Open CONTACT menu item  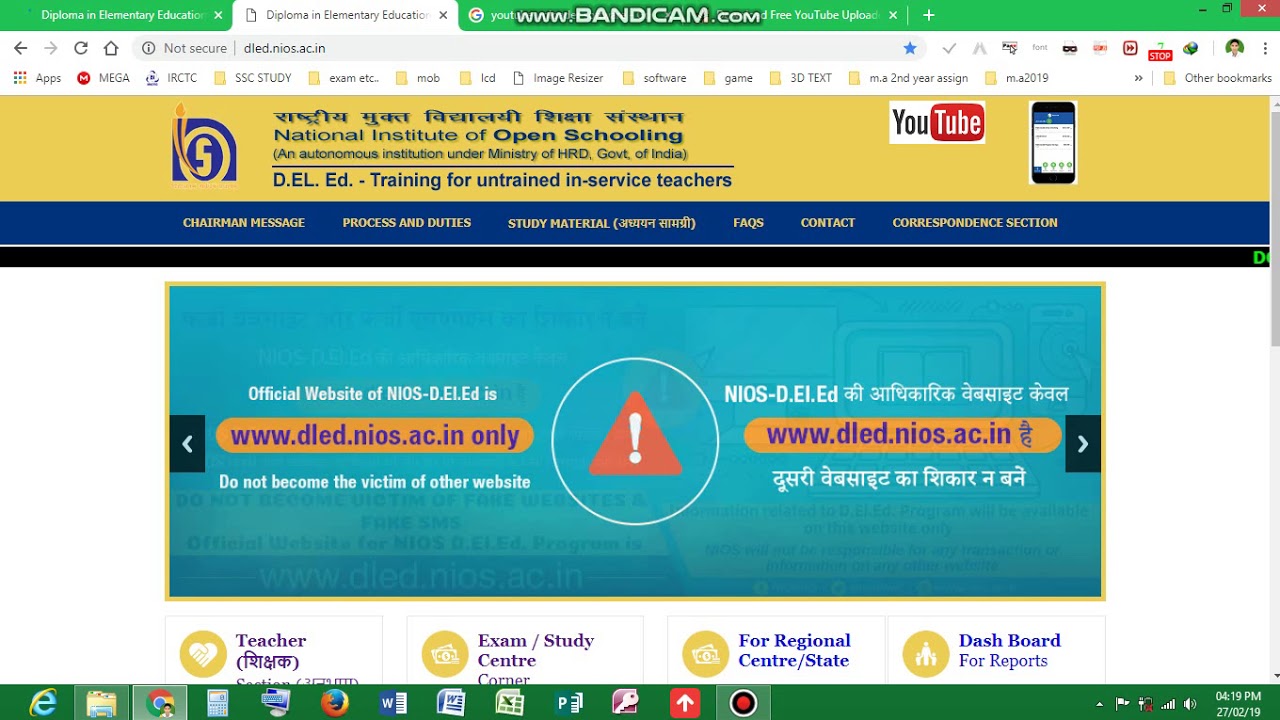coord(828,223)
